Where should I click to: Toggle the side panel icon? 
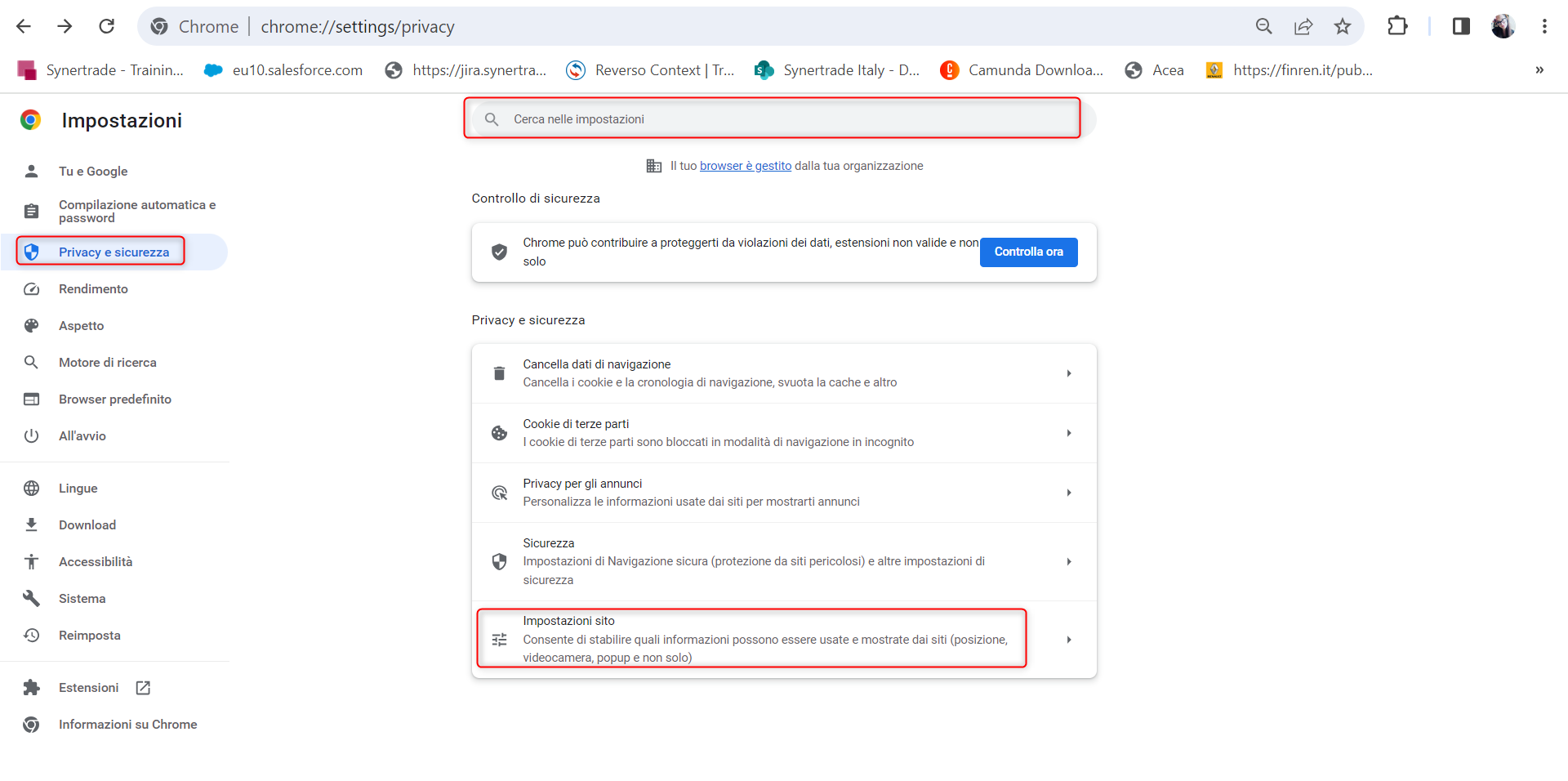click(x=1461, y=26)
